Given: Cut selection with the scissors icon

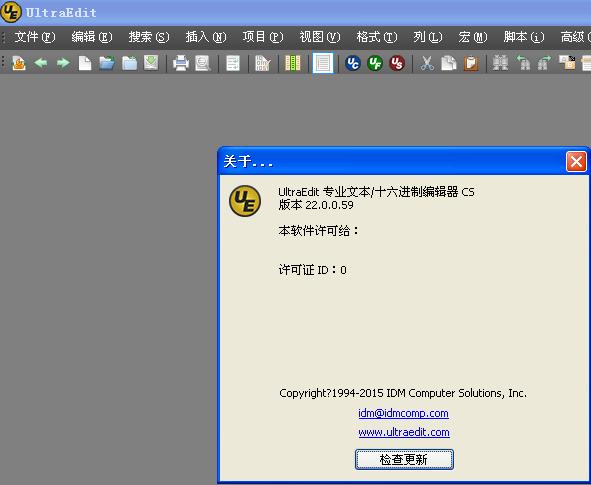Looking at the screenshot, I should 427,63.
